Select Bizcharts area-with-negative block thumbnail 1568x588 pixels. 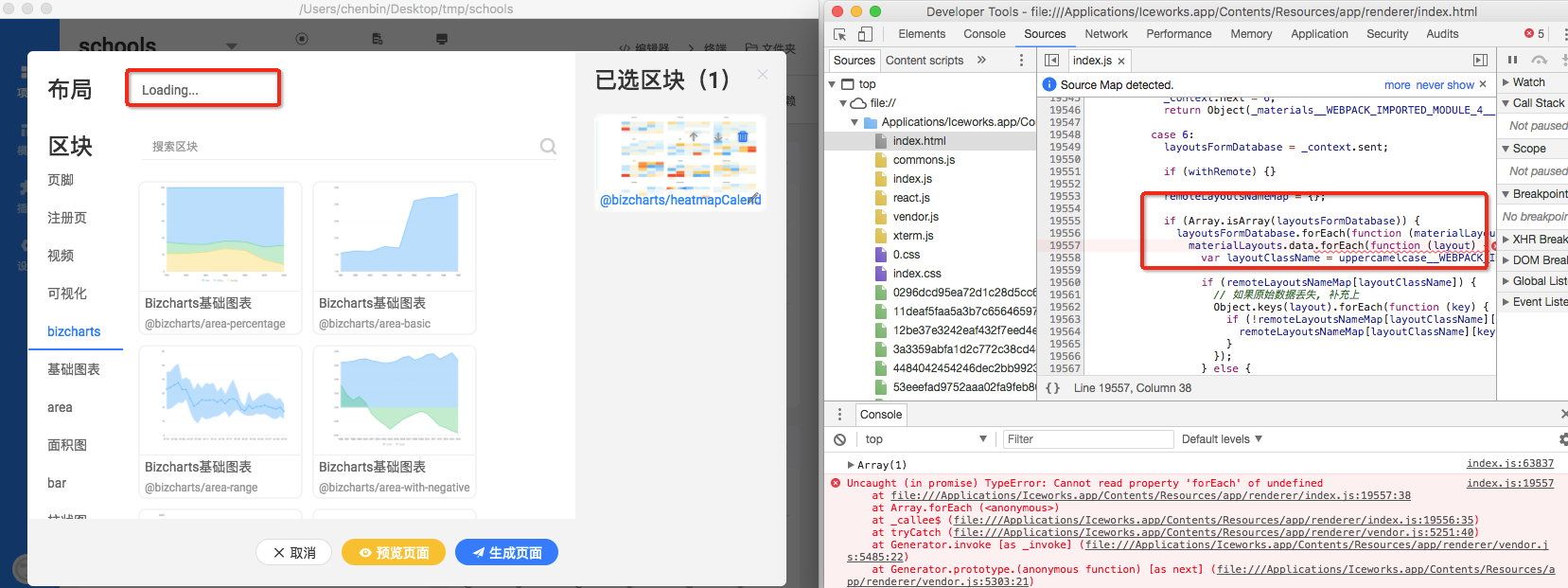pyautogui.click(x=395, y=401)
